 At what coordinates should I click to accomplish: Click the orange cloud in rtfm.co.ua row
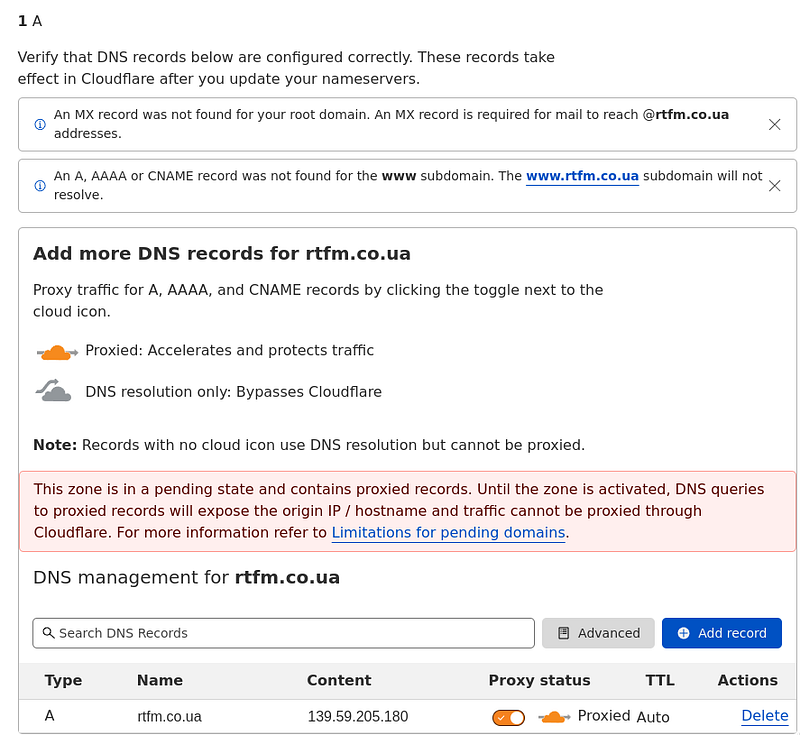(x=554, y=717)
